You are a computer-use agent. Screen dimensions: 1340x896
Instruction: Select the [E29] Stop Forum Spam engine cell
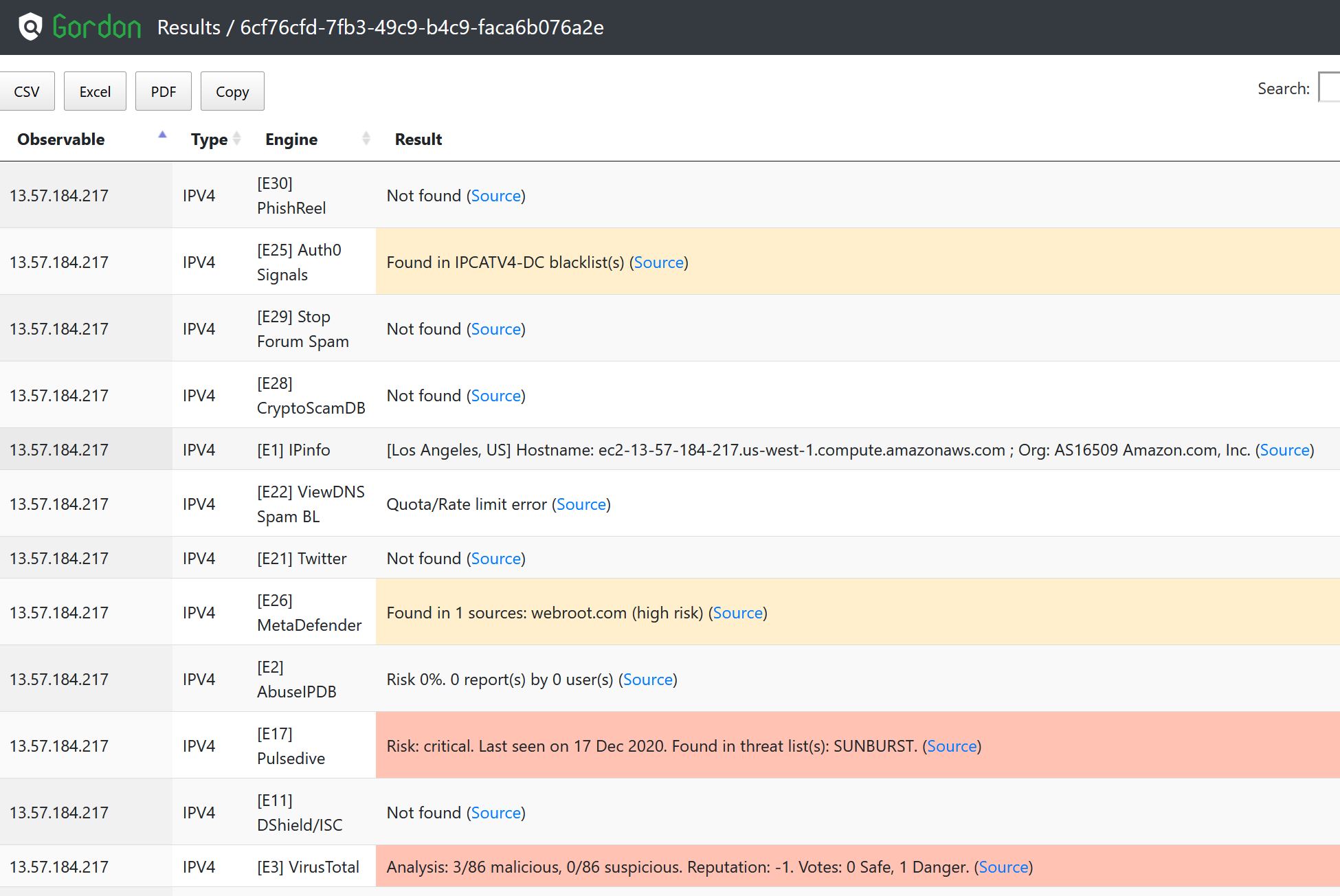(312, 329)
